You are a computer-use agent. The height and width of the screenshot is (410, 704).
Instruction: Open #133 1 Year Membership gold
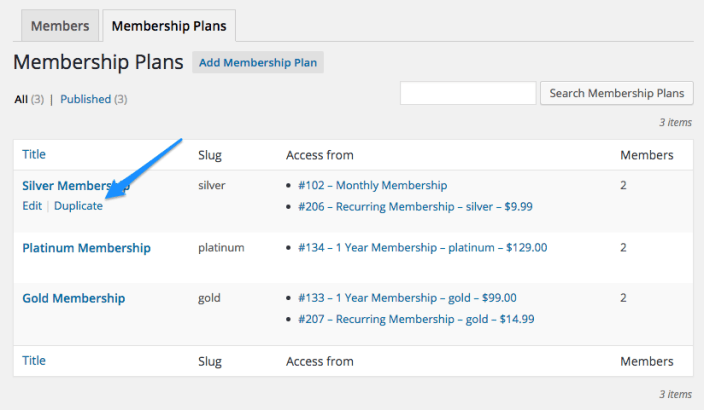pos(407,298)
